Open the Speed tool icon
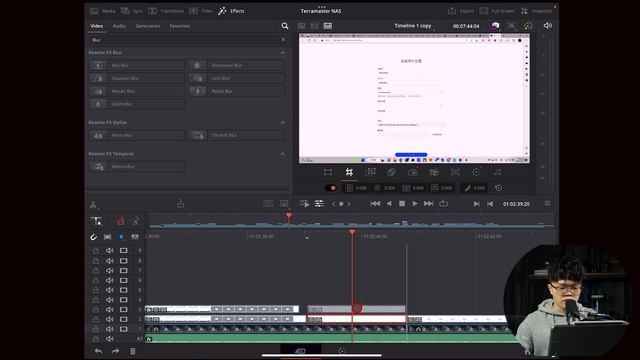Screen dimensions: 640x360 [x=413, y=172]
